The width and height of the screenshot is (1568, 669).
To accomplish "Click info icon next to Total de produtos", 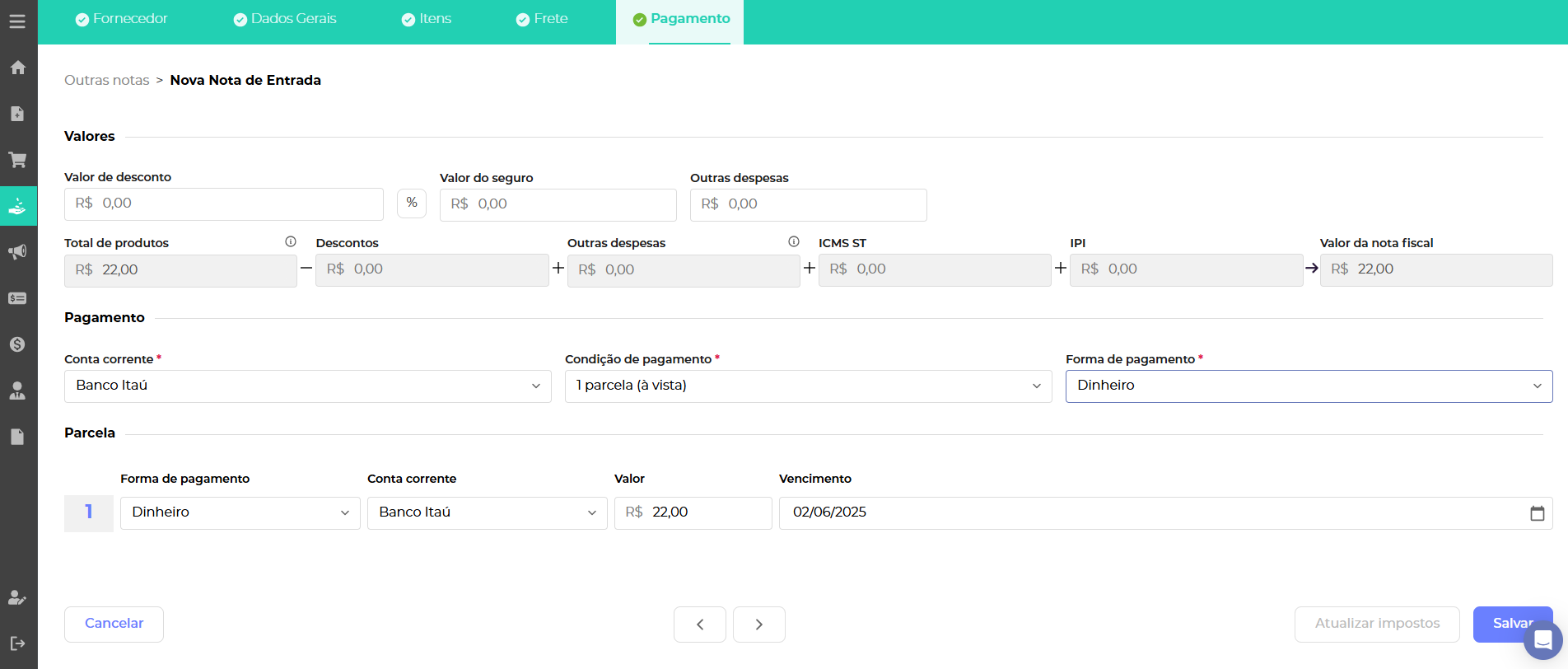I will (291, 242).
